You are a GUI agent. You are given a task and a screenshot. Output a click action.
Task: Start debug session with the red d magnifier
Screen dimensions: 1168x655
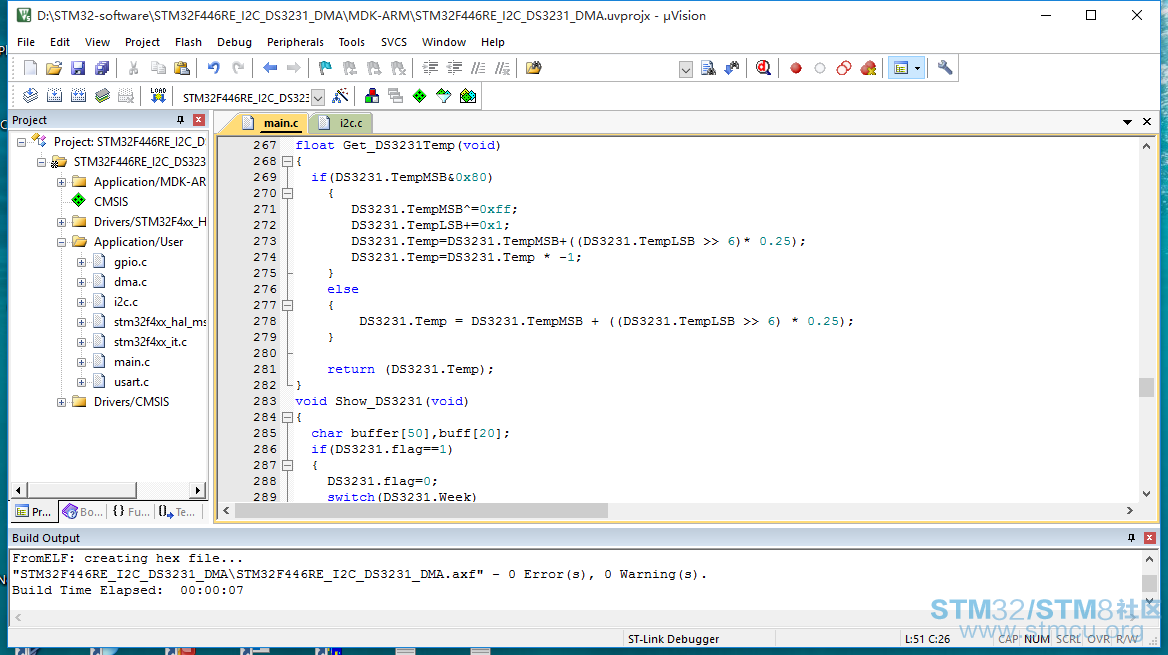click(x=763, y=68)
